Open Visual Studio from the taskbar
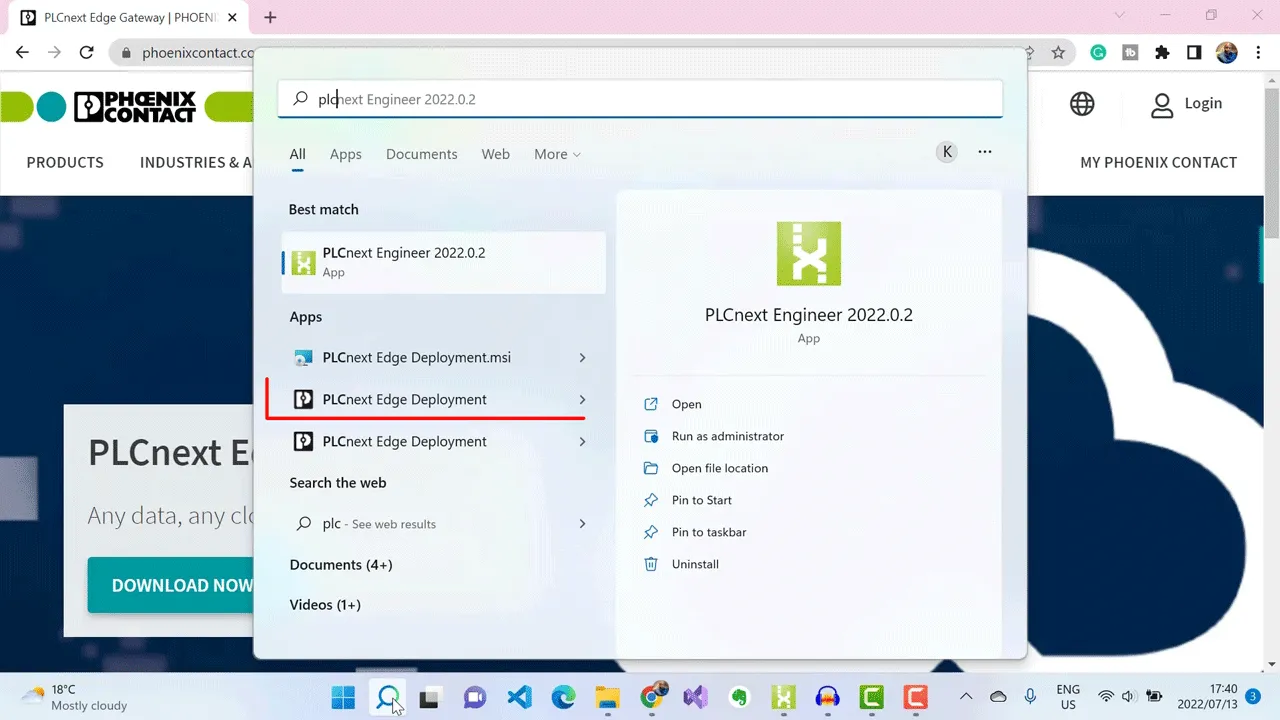This screenshot has height=720, width=1280. pos(695,697)
